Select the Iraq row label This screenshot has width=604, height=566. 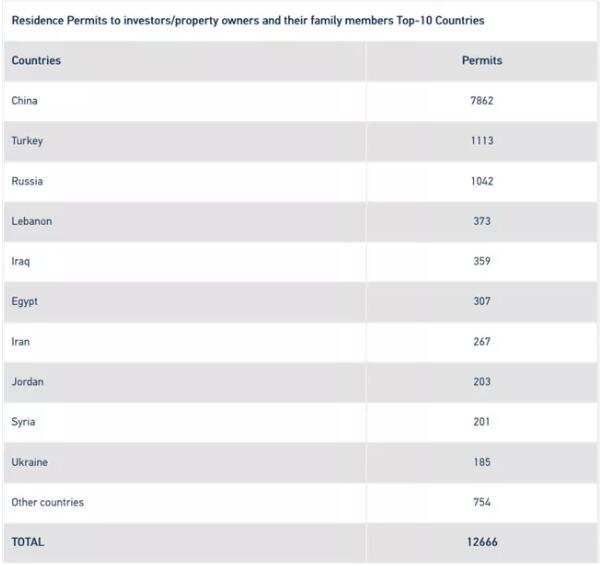point(21,261)
